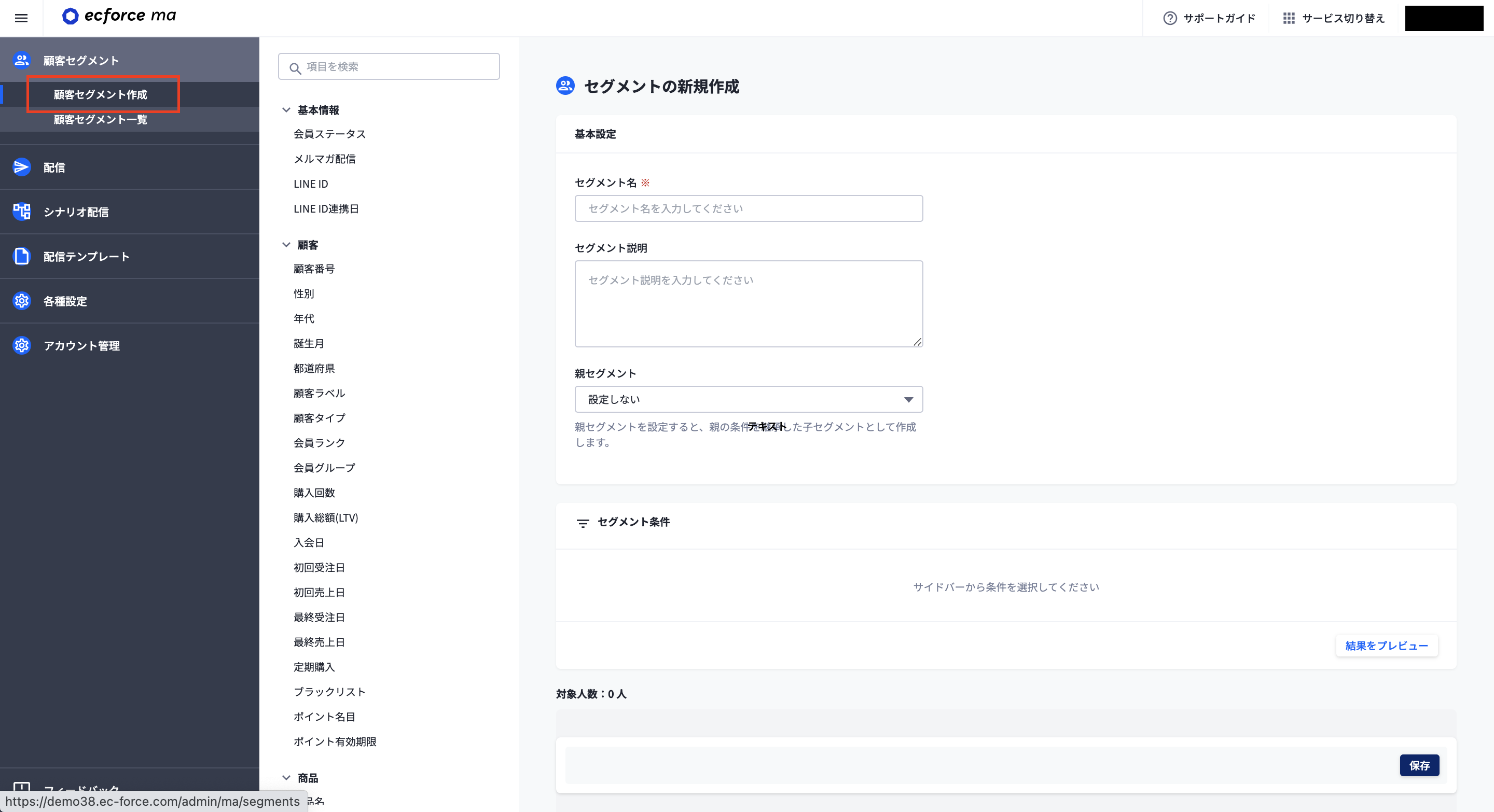The image size is (1494, 812).
Task: Click the 保存 button
Action: pos(1419,765)
